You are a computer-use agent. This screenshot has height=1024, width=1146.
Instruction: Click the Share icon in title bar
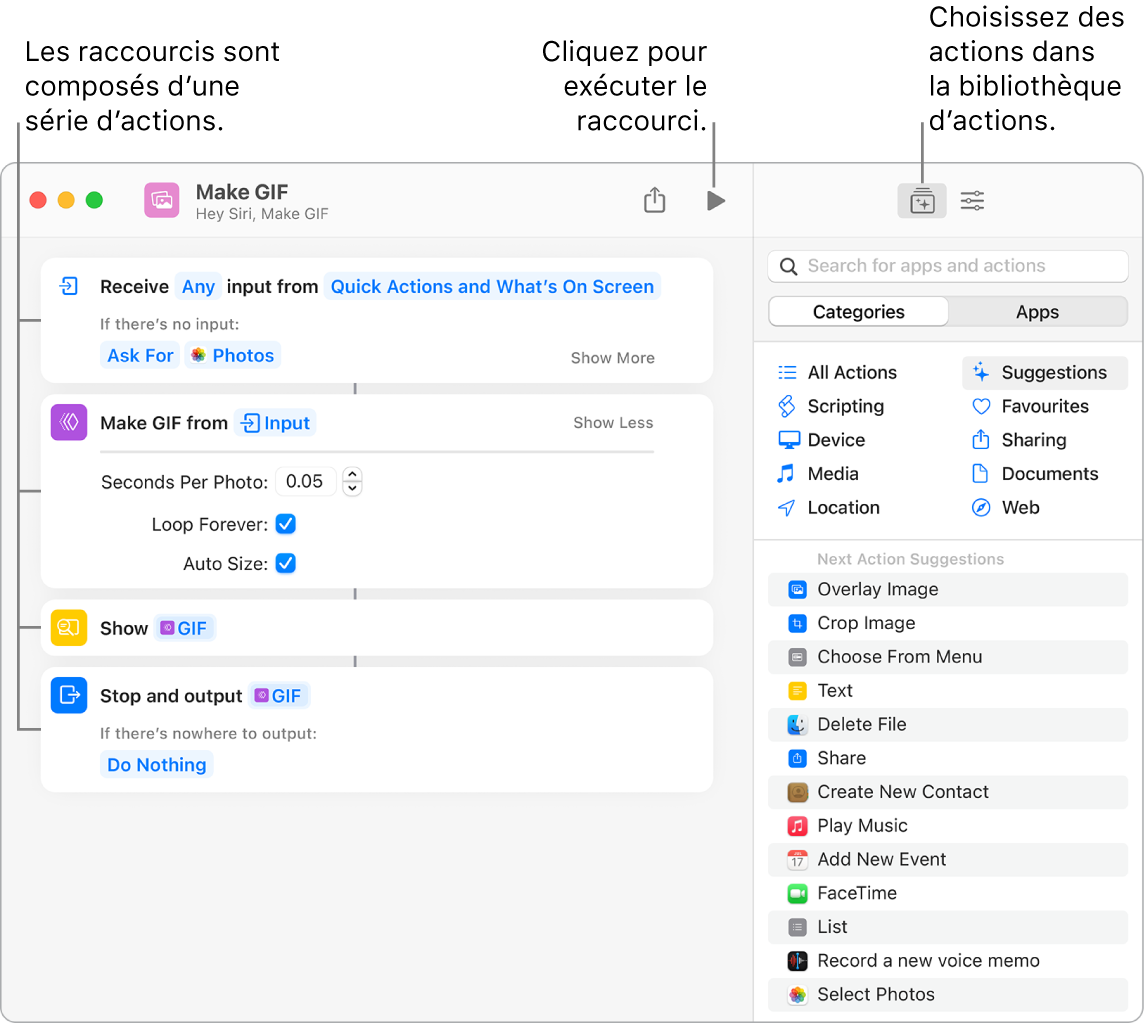[654, 201]
